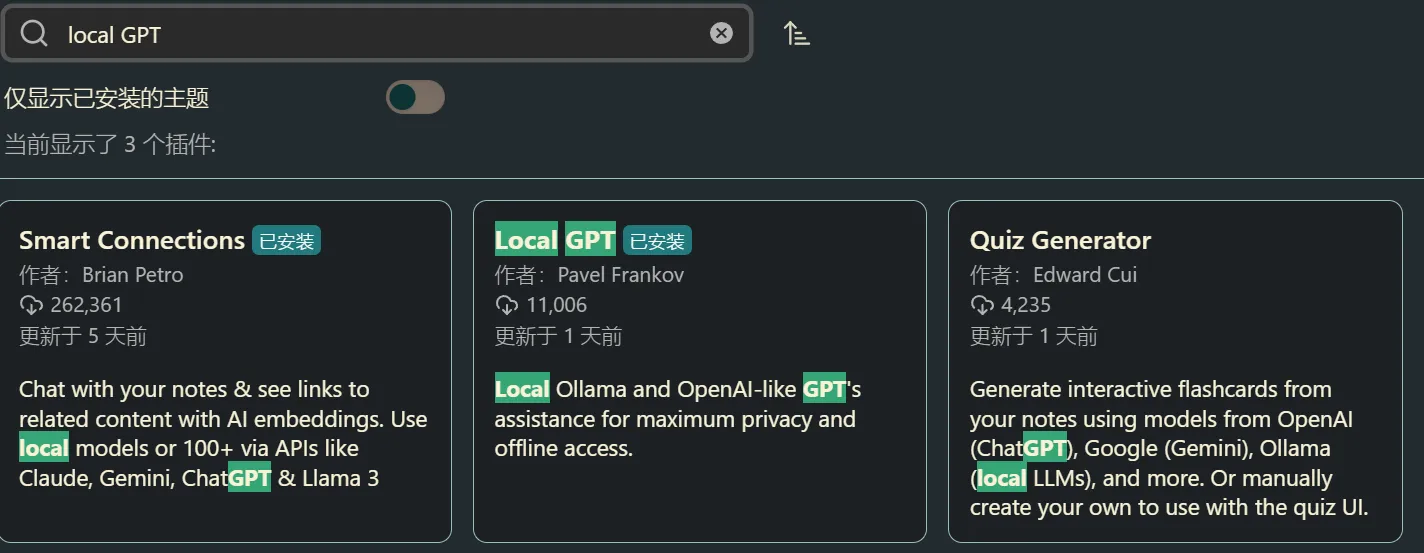1424x553 pixels.
Task: Click the Smart Connections description text
Action: pyautogui.click(x=223, y=433)
